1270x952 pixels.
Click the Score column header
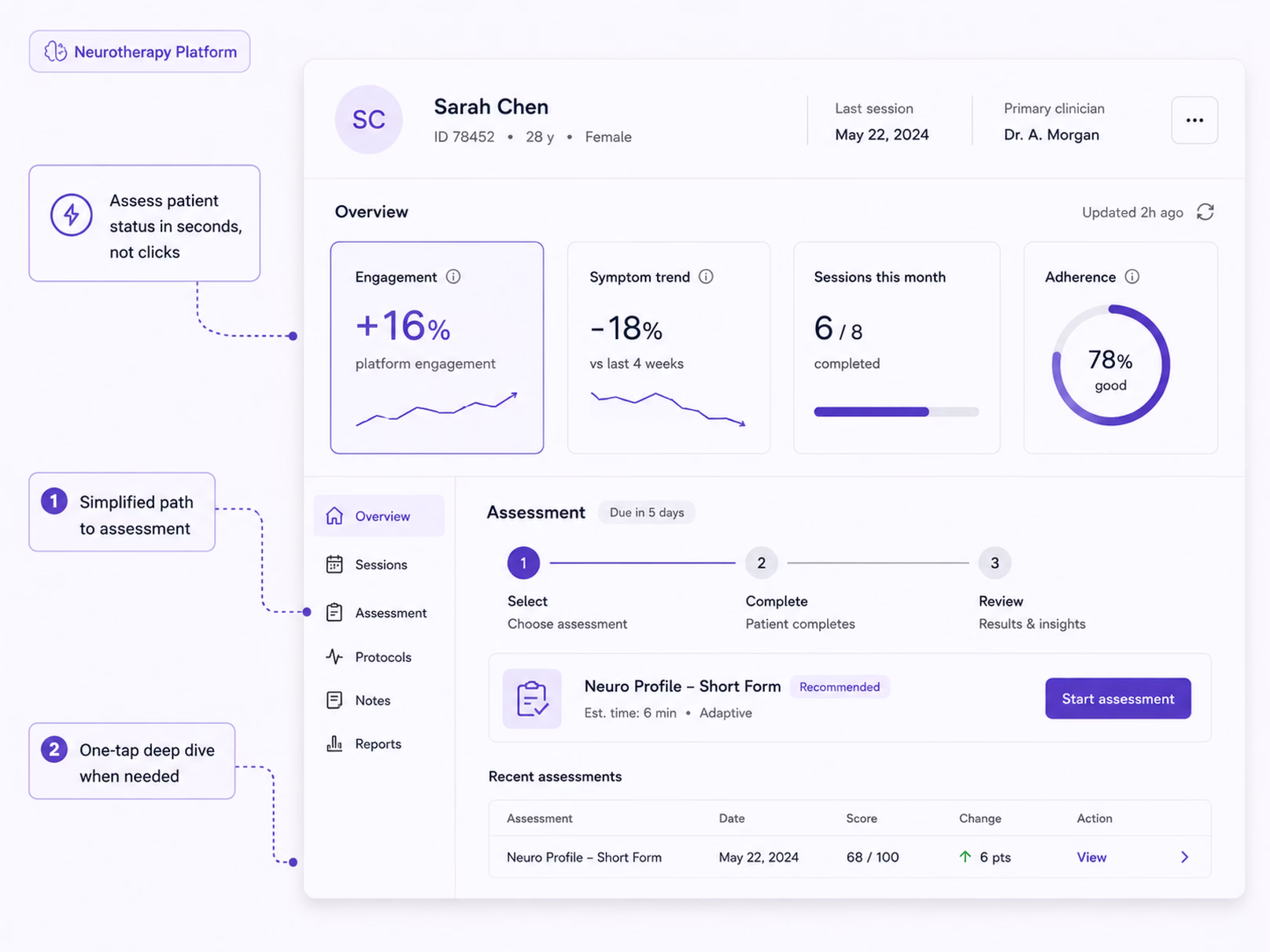pyautogui.click(x=861, y=818)
